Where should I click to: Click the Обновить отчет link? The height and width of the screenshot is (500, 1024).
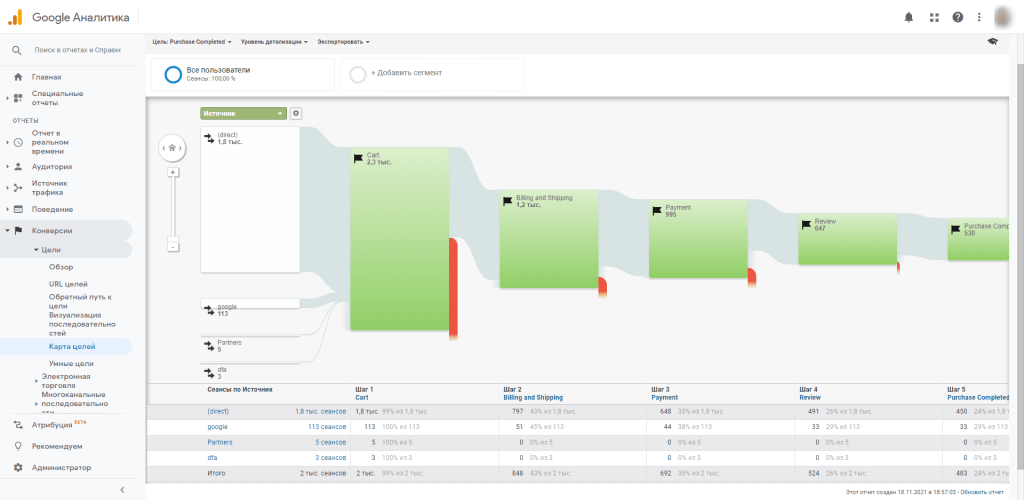tap(988, 493)
